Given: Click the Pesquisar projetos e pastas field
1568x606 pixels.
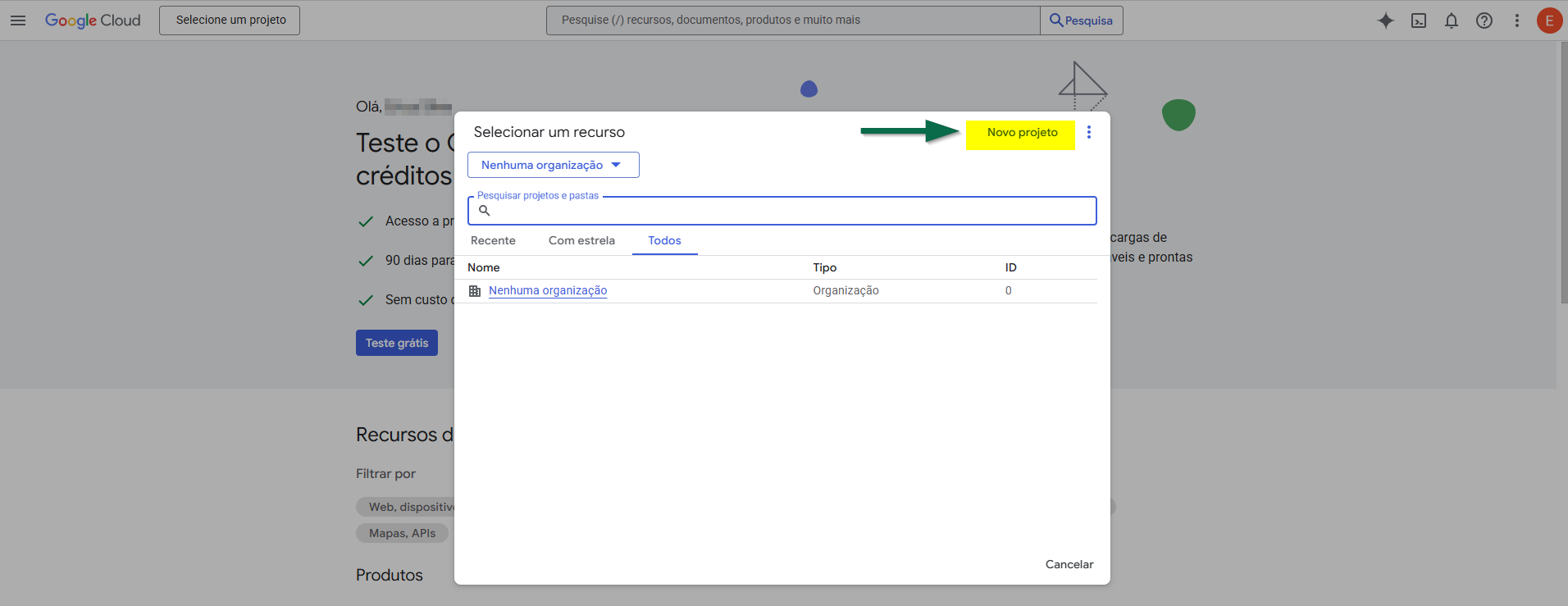Looking at the screenshot, I should tap(787, 212).
